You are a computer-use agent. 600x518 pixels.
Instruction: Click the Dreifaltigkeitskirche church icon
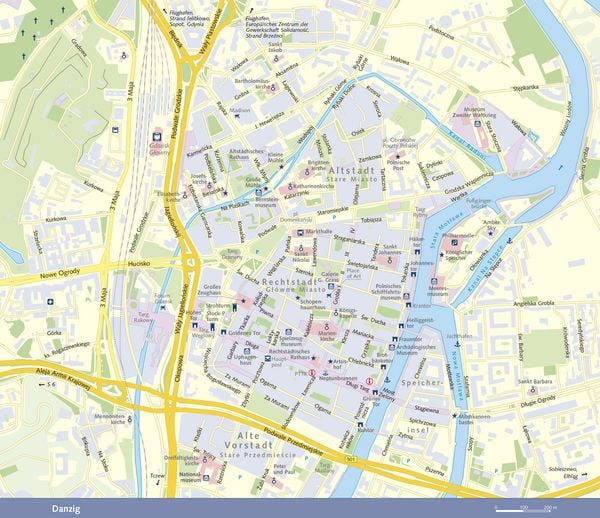[x=204, y=461]
